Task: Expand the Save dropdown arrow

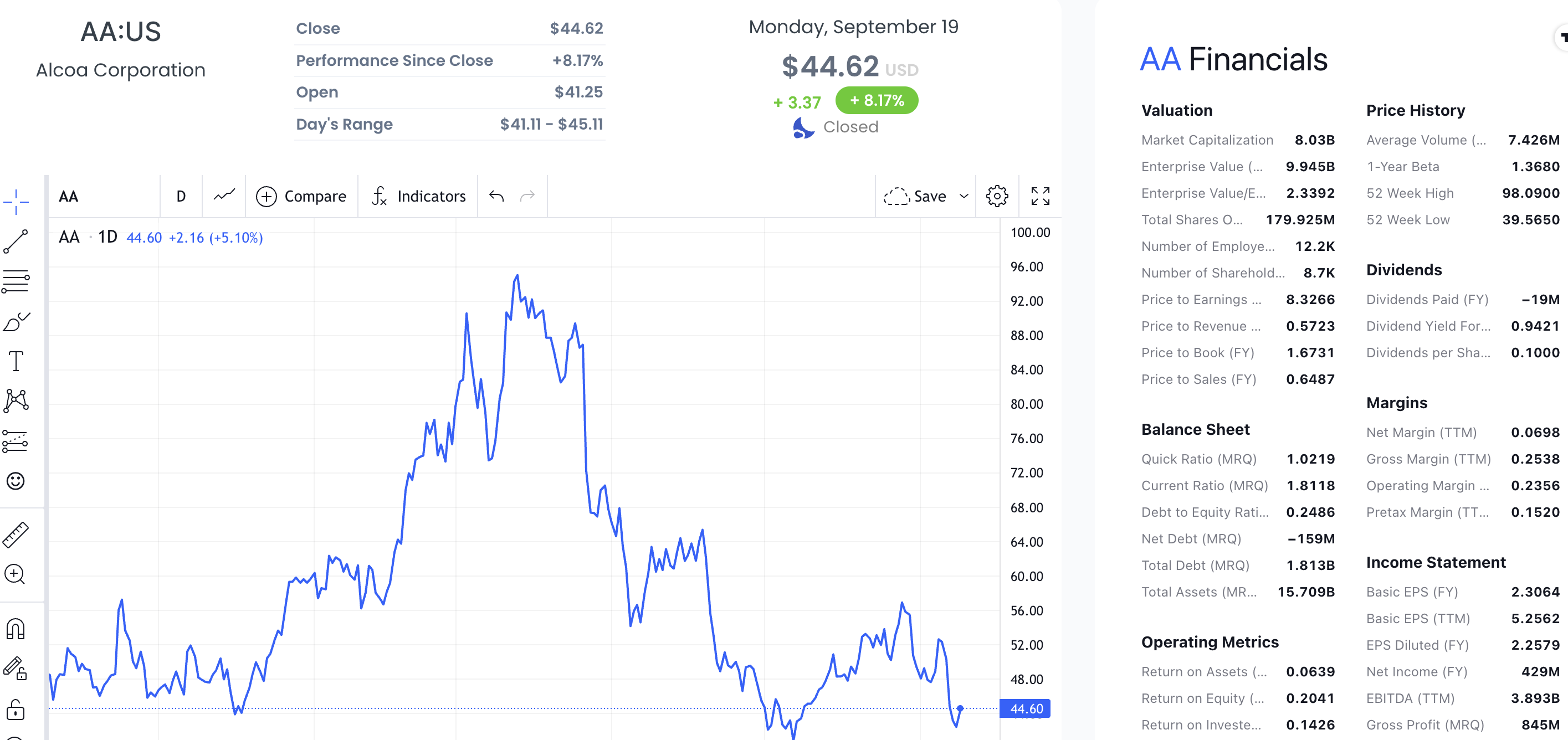Action: [964, 197]
